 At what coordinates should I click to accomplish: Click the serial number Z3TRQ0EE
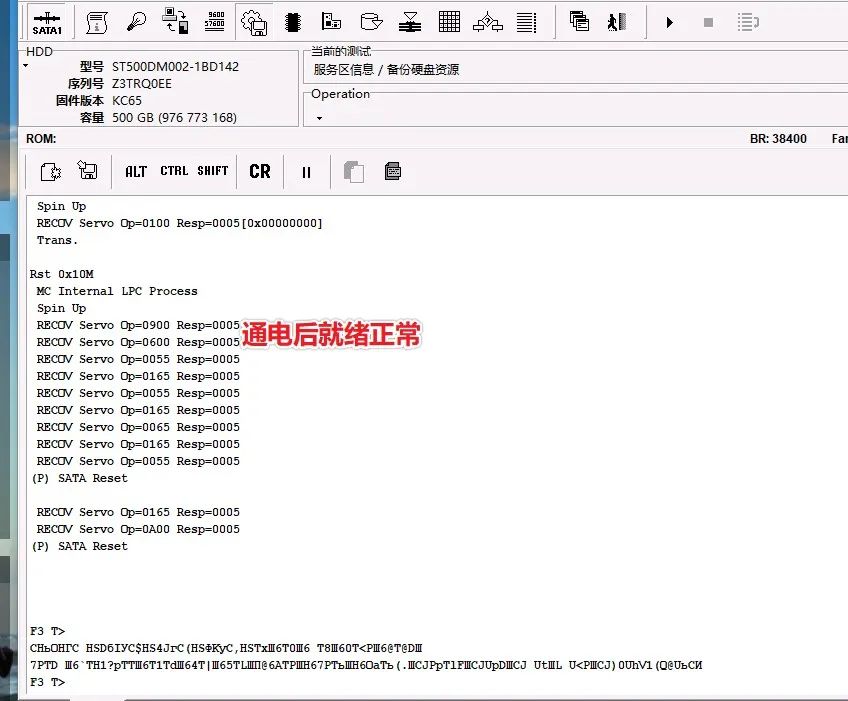142,84
